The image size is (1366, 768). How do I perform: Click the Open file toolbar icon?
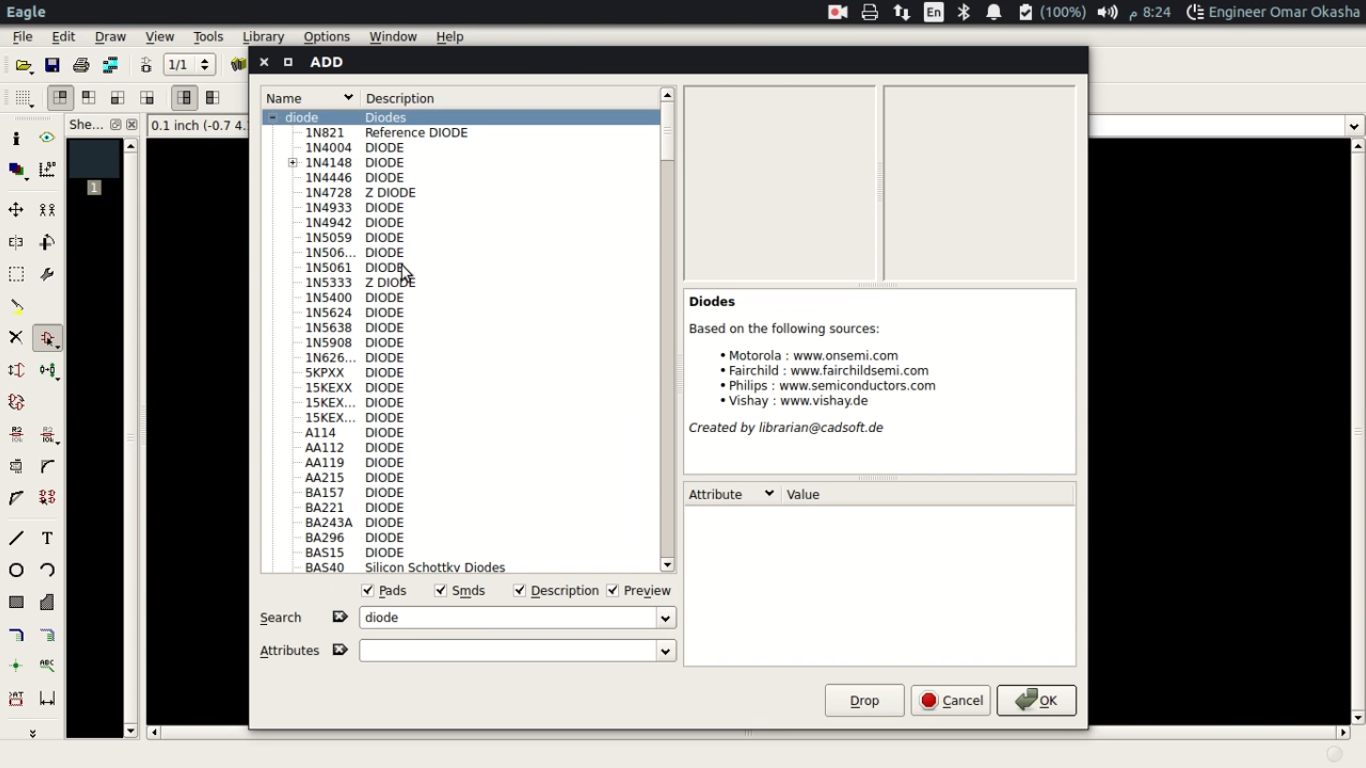(x=24, y=65)
